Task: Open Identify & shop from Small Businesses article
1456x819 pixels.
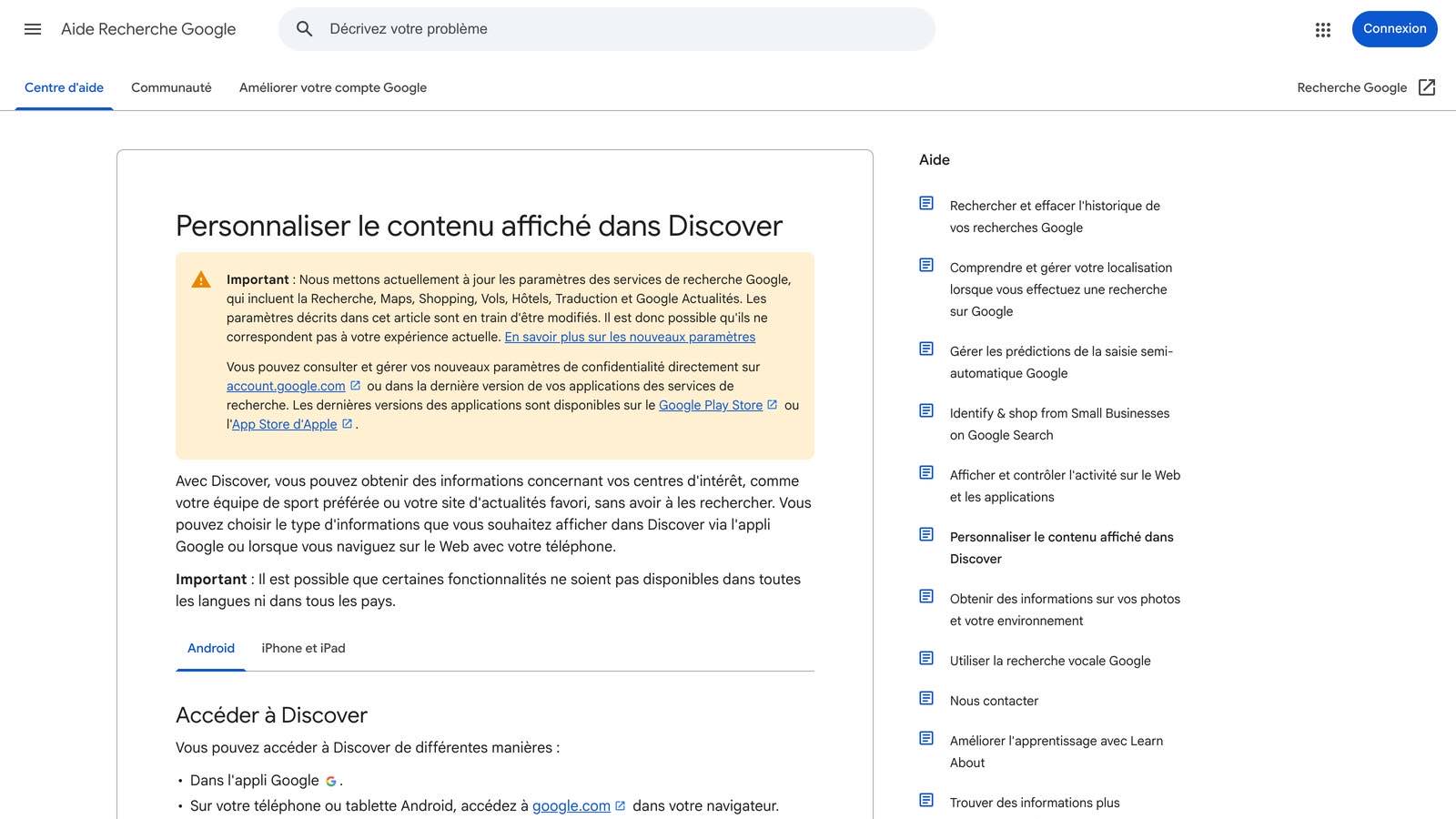Action: (x=1059, y=424)
